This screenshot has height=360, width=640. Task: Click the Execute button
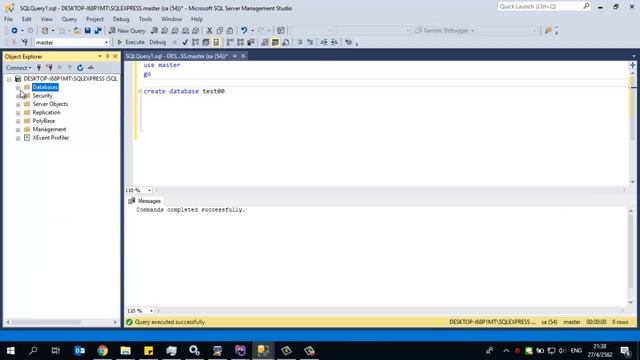click(x=131, y=42)
